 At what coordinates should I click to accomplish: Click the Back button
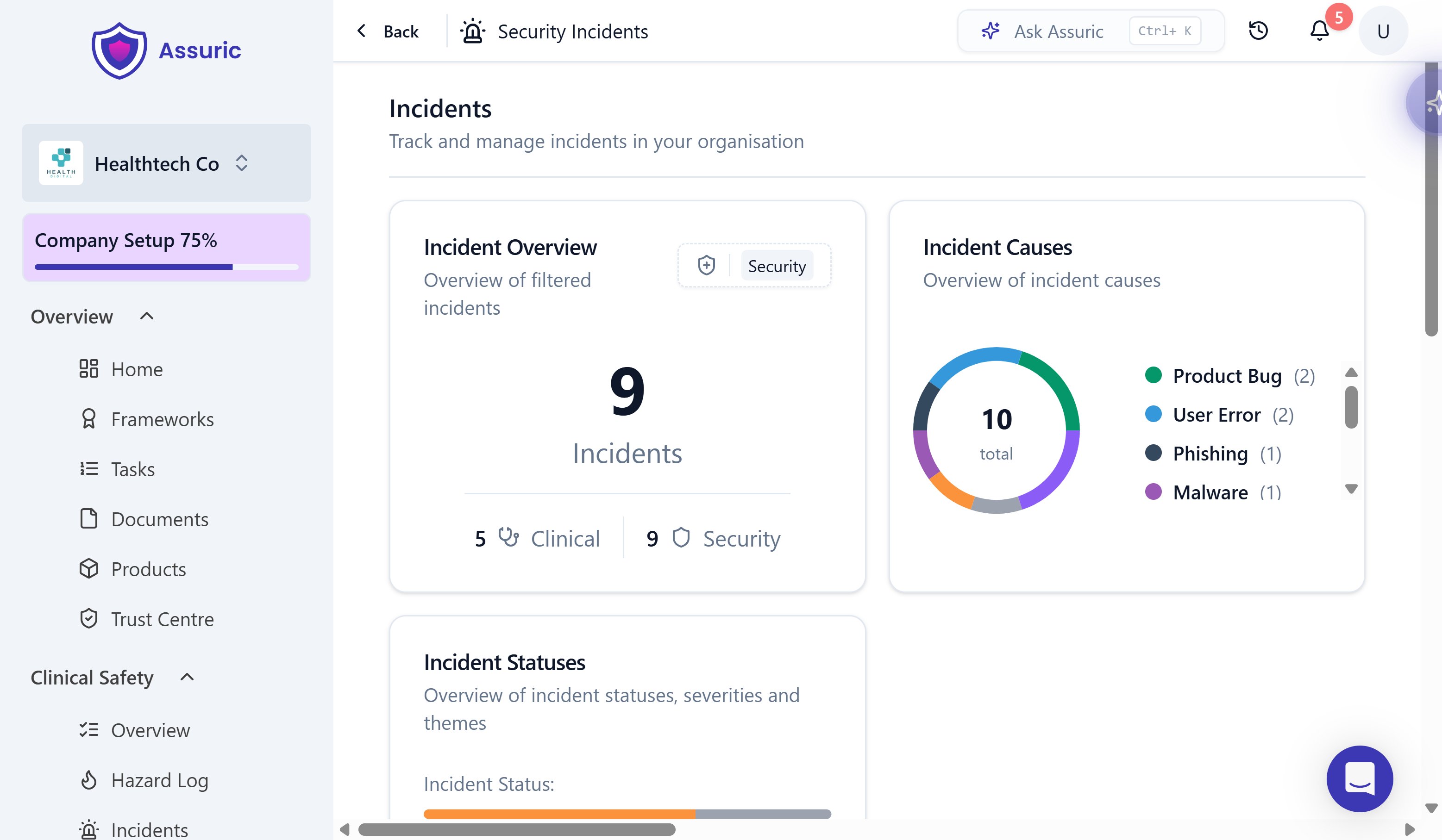tap(388, 31)
